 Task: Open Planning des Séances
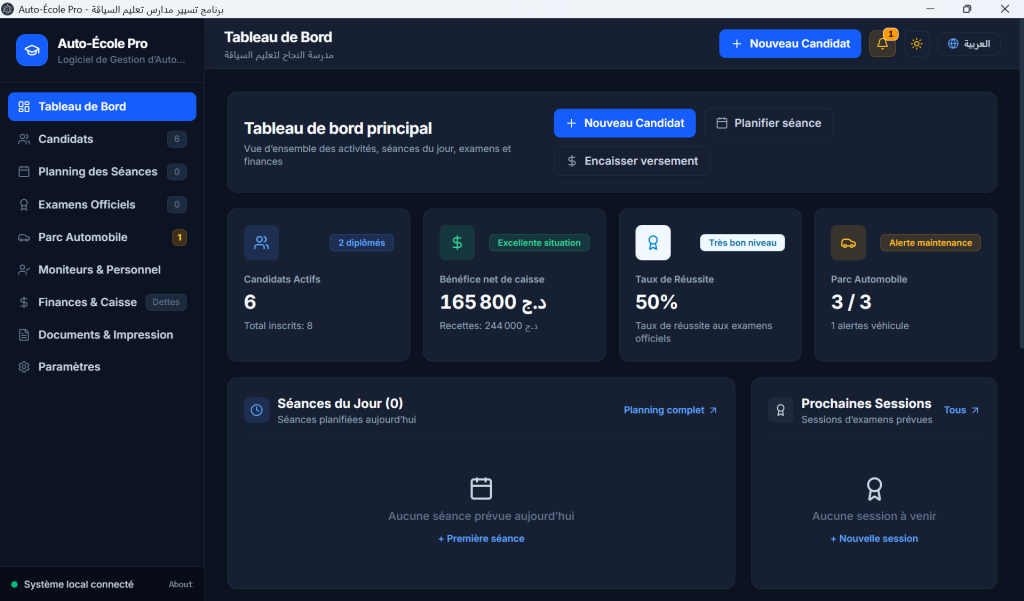(x=102, y=172)
